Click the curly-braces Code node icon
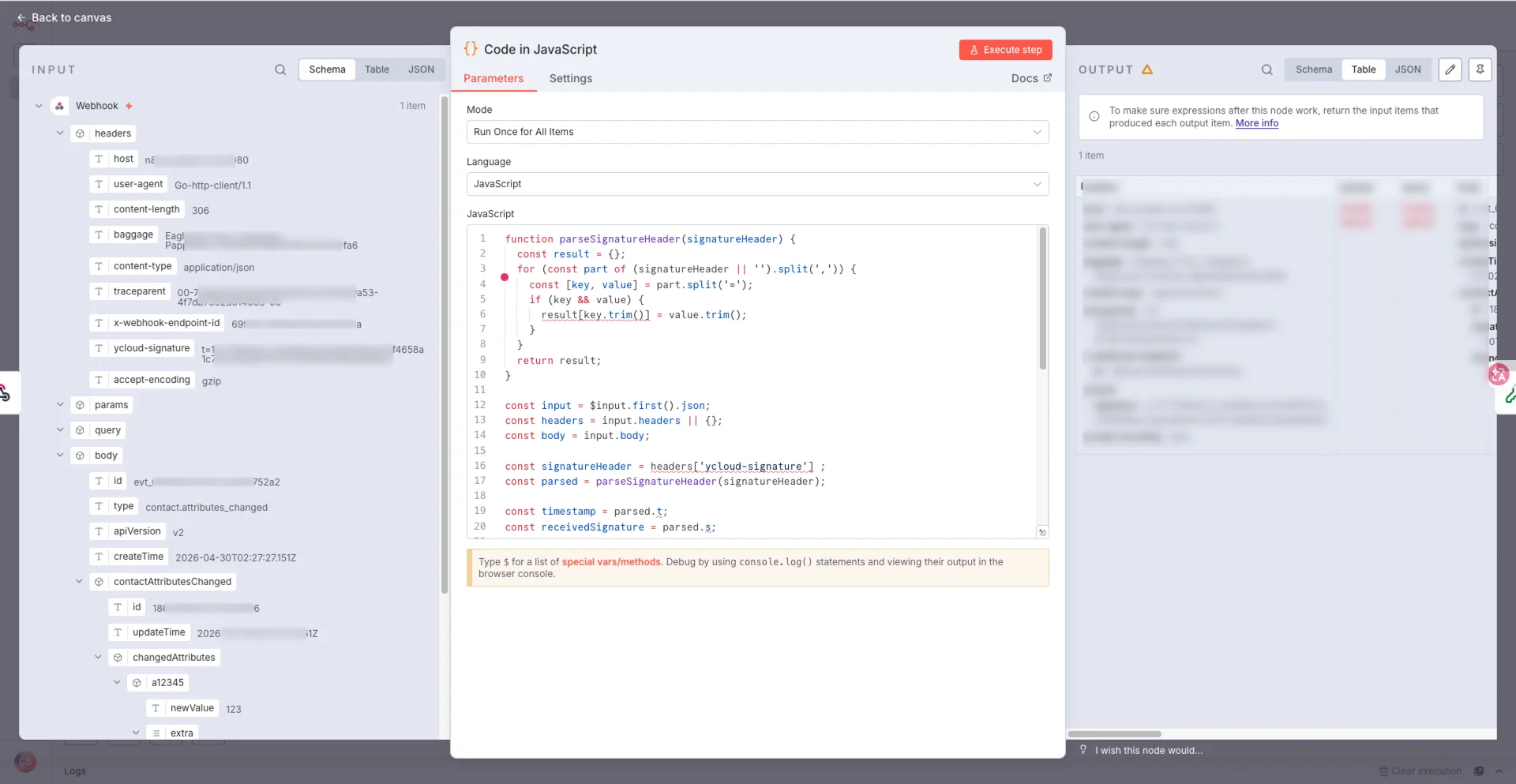 pyautogui.click(x=471, y=49)
